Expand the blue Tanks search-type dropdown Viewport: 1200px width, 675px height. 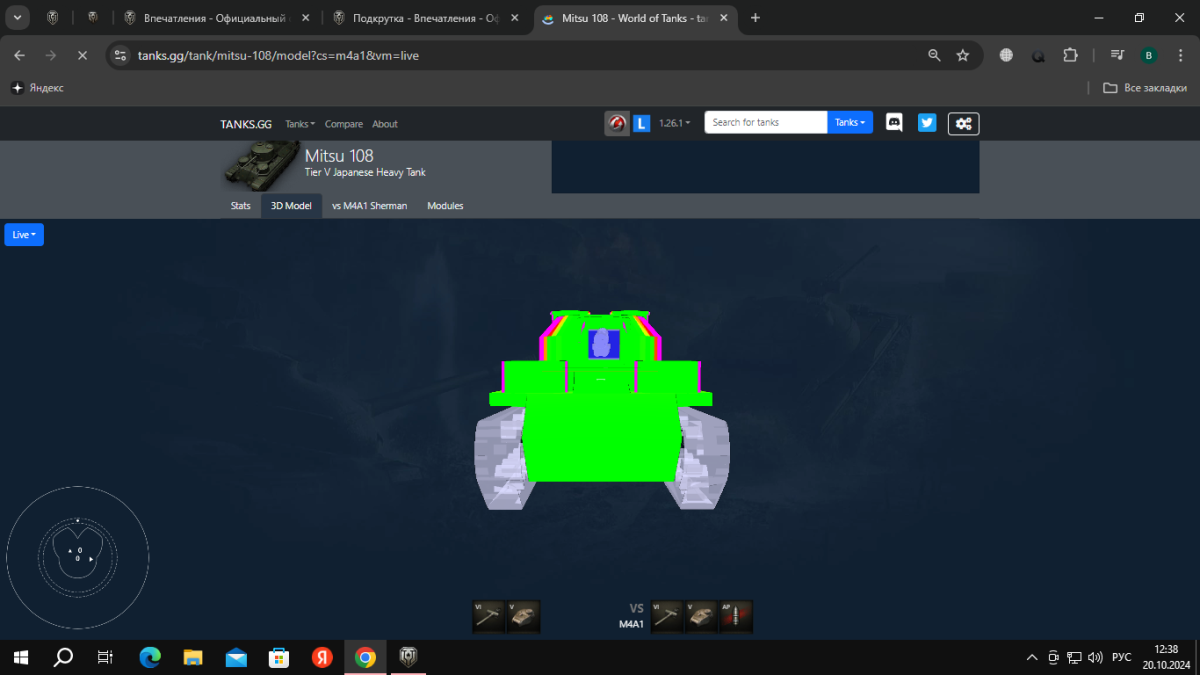click(850, 122)
